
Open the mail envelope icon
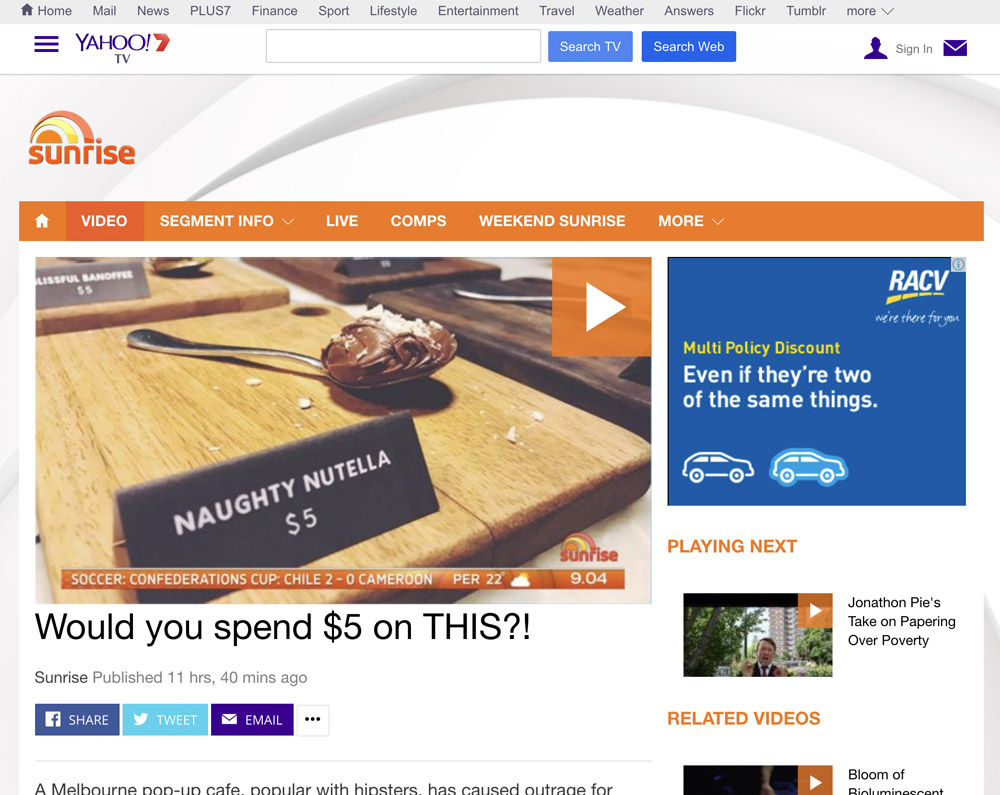[955, 48]
